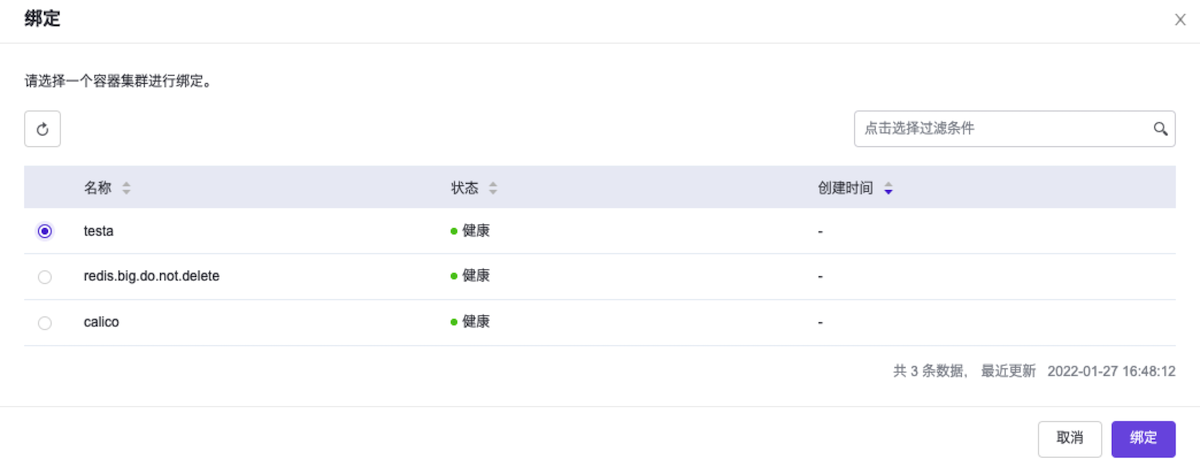Click the redis.big.do.not.delete cluster name
The height and width of the screenshot is (467, 1200).
[151, 277]
